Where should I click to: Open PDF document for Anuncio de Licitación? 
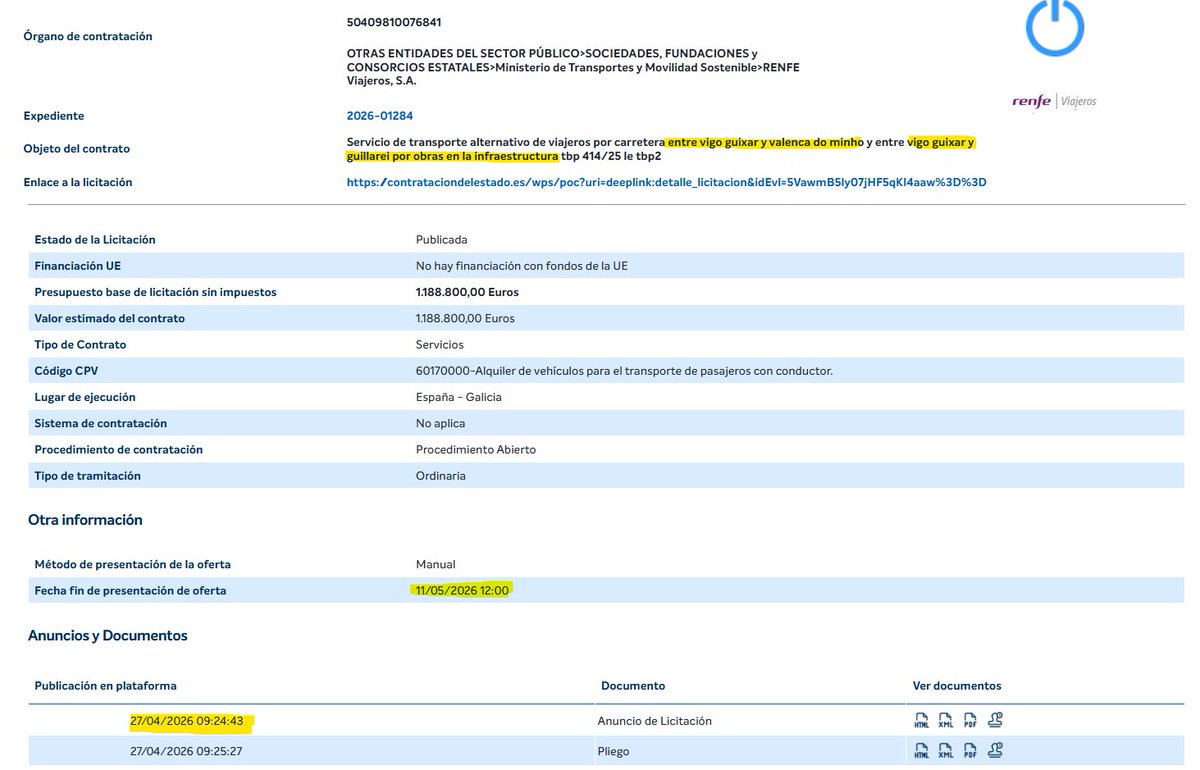970,721
